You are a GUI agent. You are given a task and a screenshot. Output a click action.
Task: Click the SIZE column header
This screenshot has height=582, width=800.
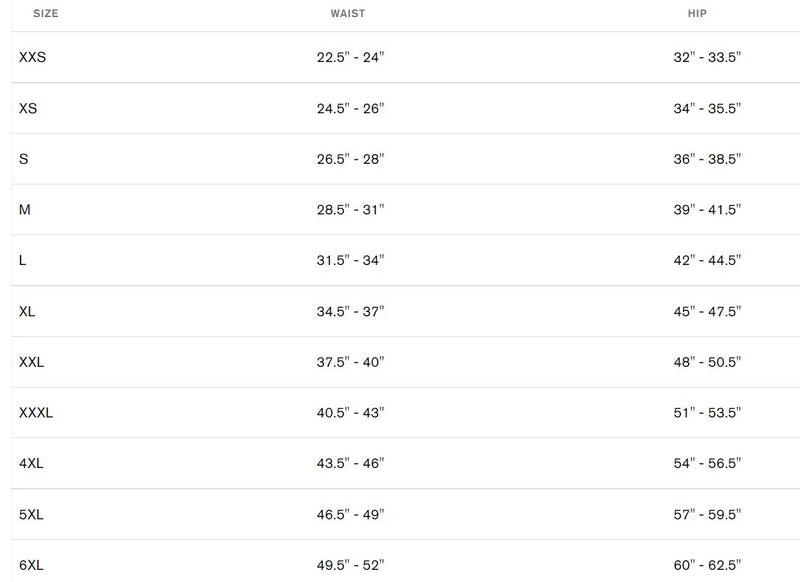point(45,14)
